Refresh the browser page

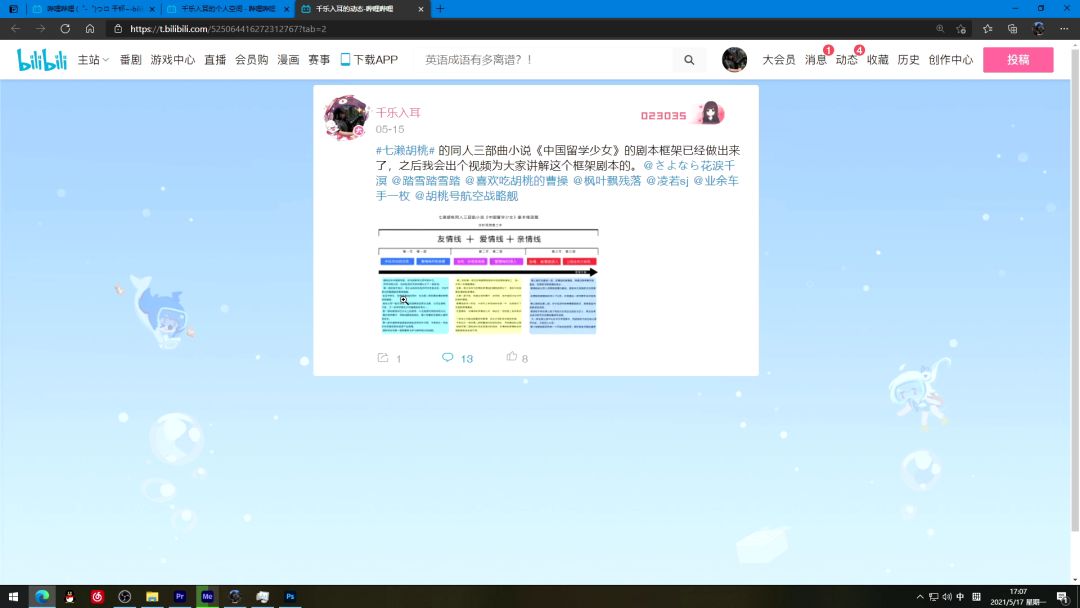pyautogui.click(x=65, y=29)
